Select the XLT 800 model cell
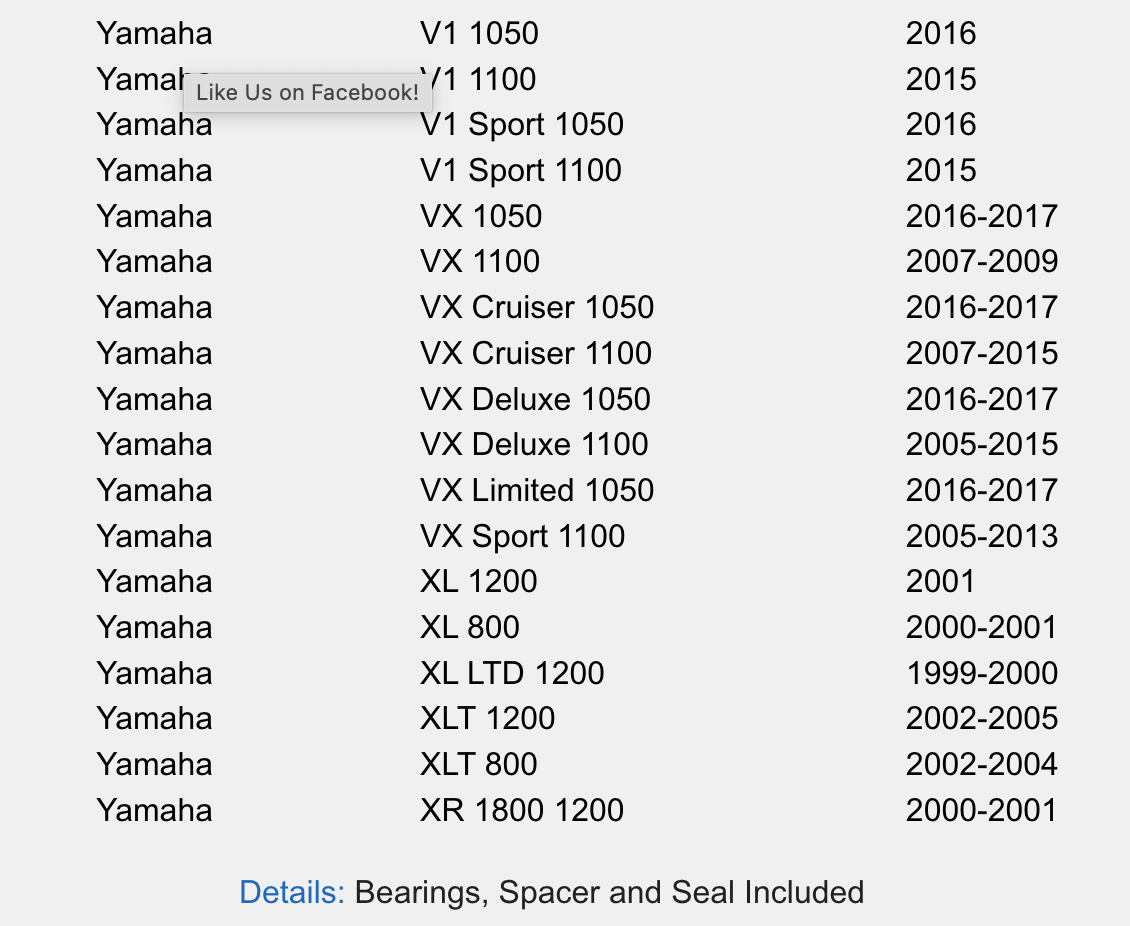The width and height of the screenshot is (1130, 926). pos(479,764)
